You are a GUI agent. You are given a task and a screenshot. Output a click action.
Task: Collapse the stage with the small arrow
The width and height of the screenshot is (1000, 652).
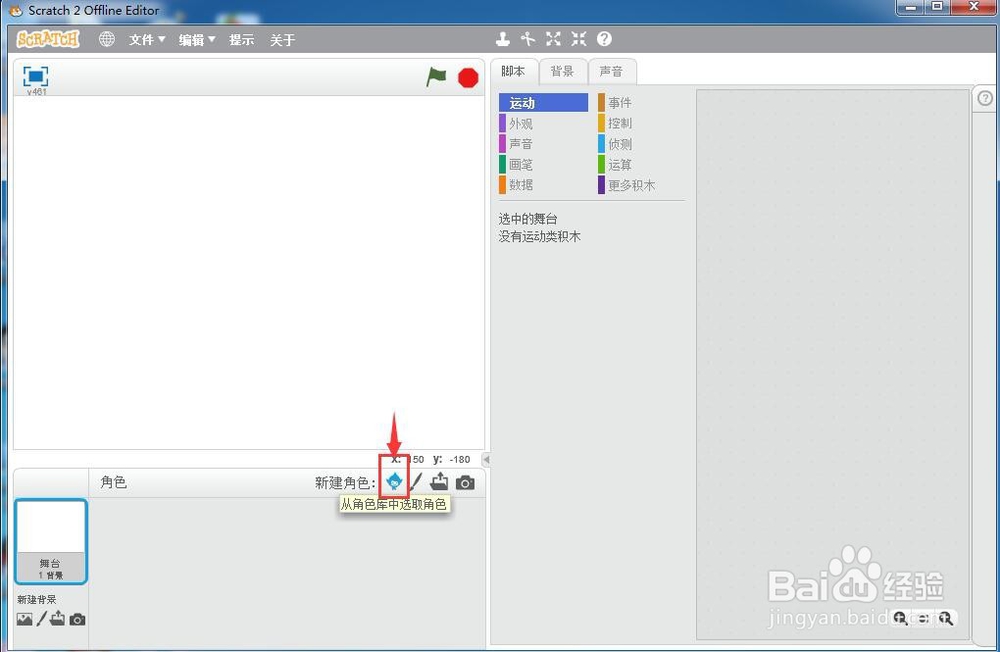(486, 460)
